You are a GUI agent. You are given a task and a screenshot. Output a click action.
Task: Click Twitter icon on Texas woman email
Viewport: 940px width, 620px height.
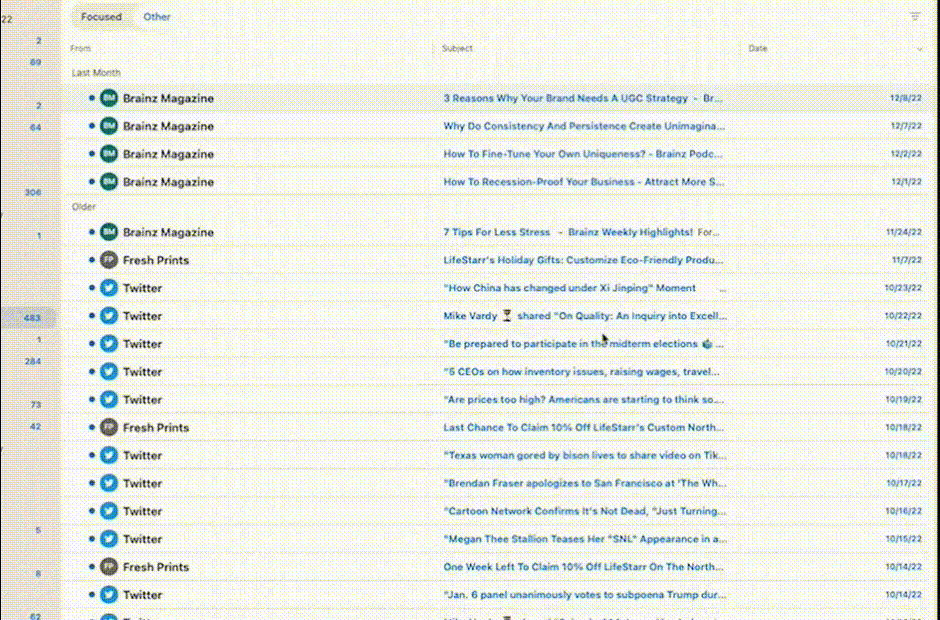109,455
